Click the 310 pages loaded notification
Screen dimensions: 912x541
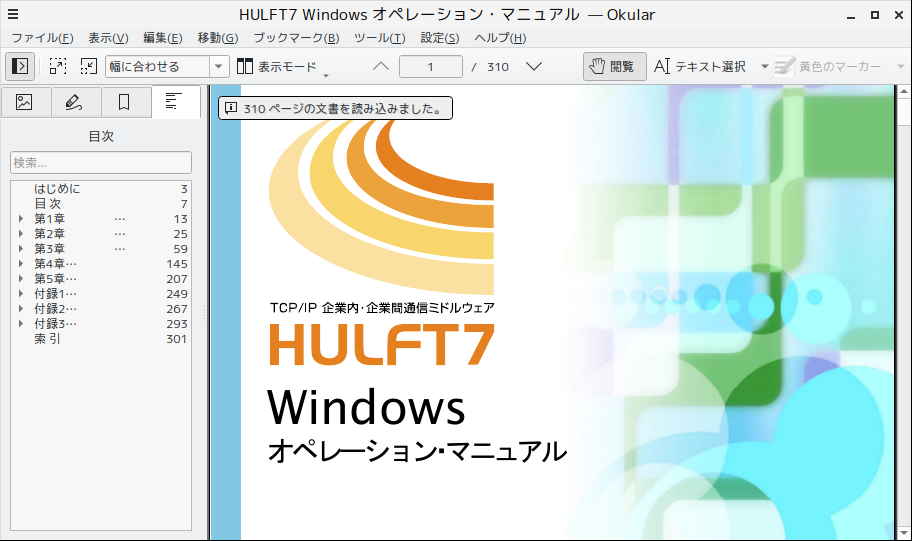[335, 108]
